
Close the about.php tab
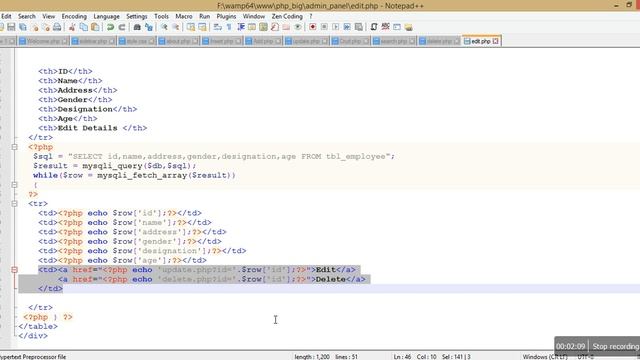pos(195,41)
